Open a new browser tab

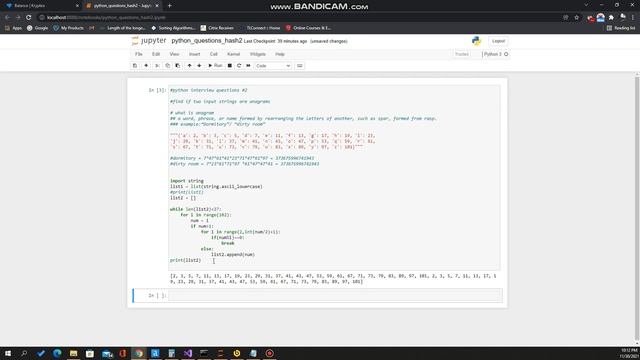169,6
